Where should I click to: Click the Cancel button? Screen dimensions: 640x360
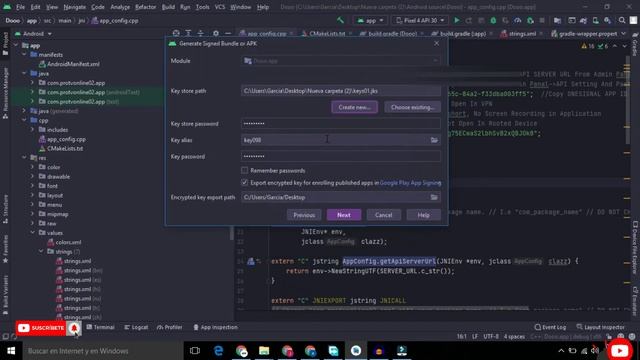pos(383,215)
